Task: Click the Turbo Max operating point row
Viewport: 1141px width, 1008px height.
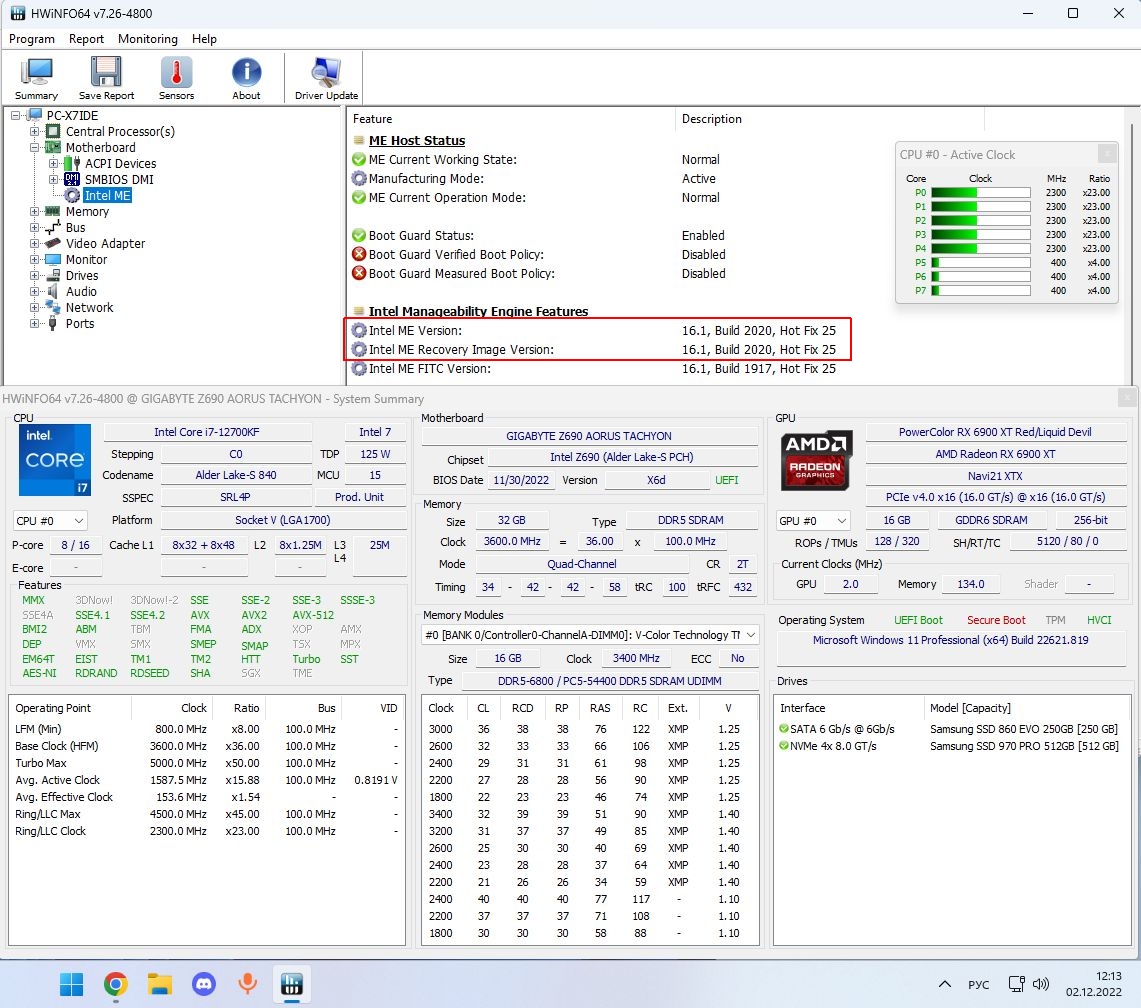Action: [207, 763]
